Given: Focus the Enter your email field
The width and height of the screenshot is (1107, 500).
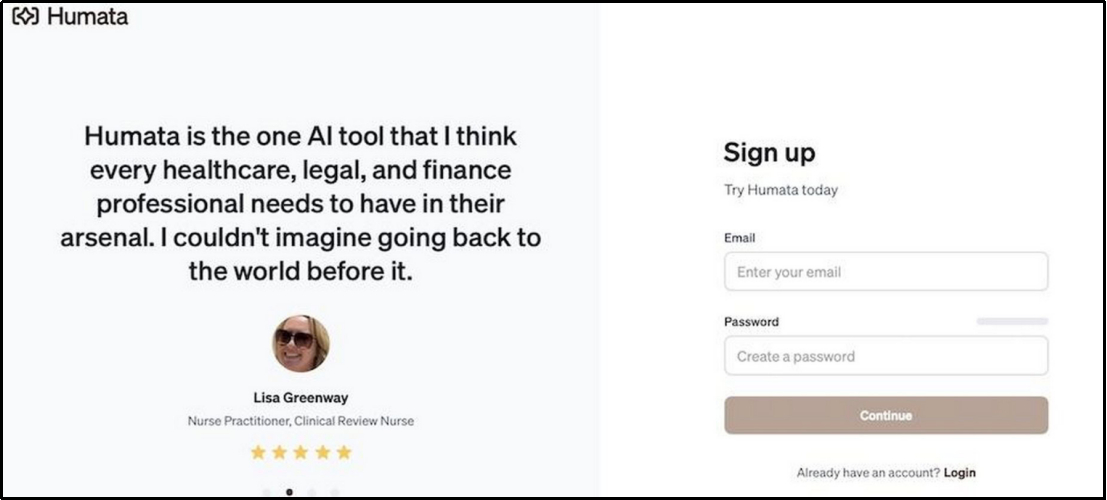Looking at the screenshot, I should click(x=885, y=272).
